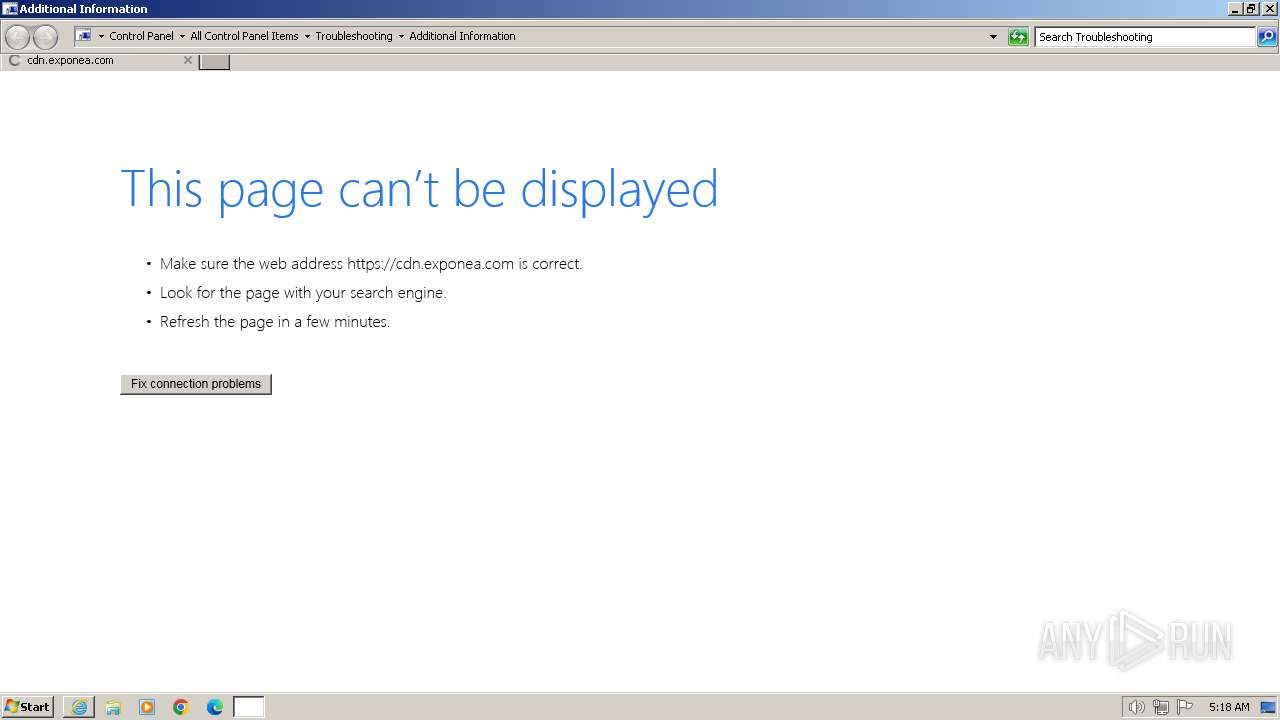Open the volume speaker tray icon
Screen dimensions: 1280x720
tap(1136, 707)
